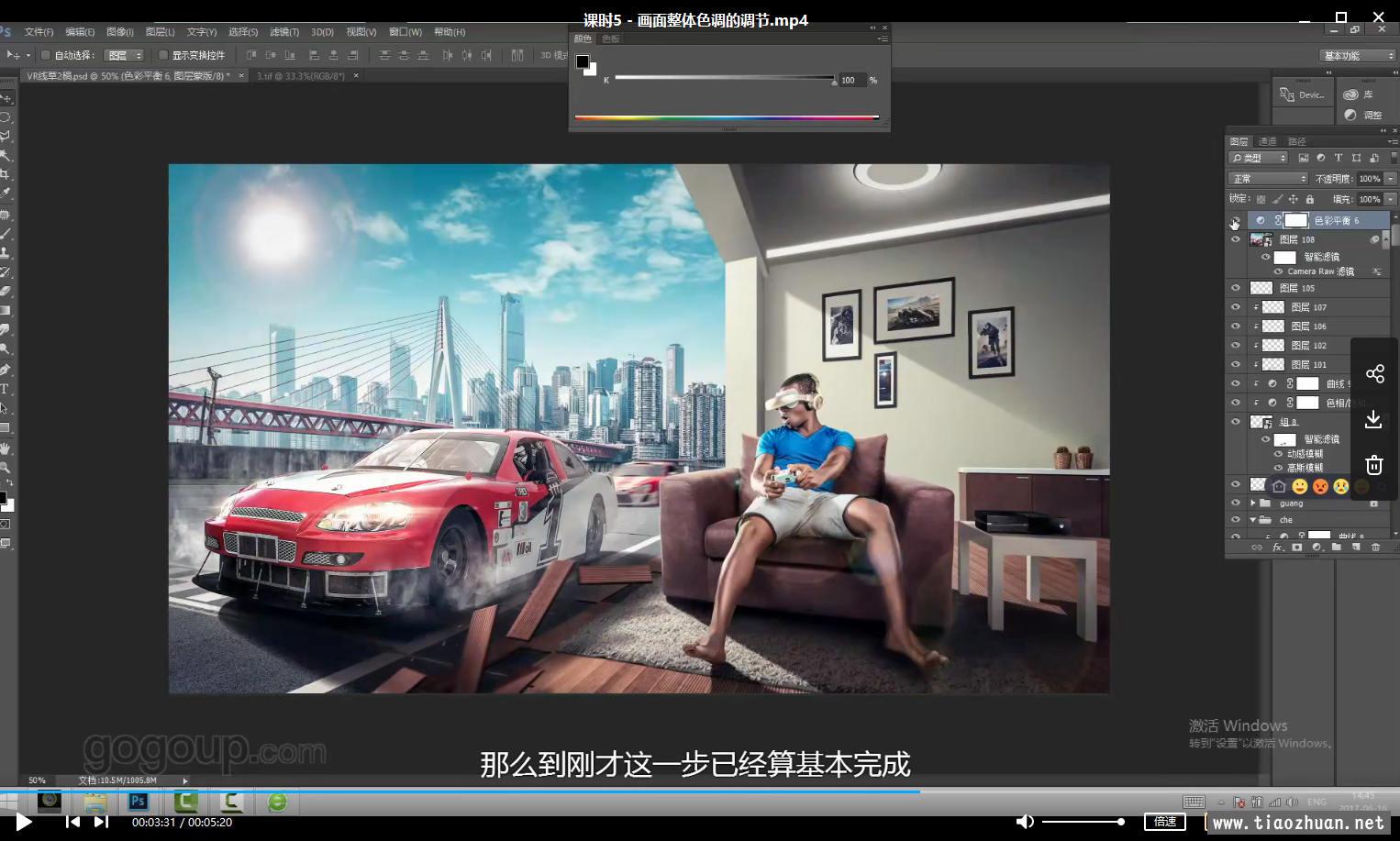The image size is (1400, 841).
Task: Toggle visibility of 色彩平衡 6 layer
Action: [1235, 220]
